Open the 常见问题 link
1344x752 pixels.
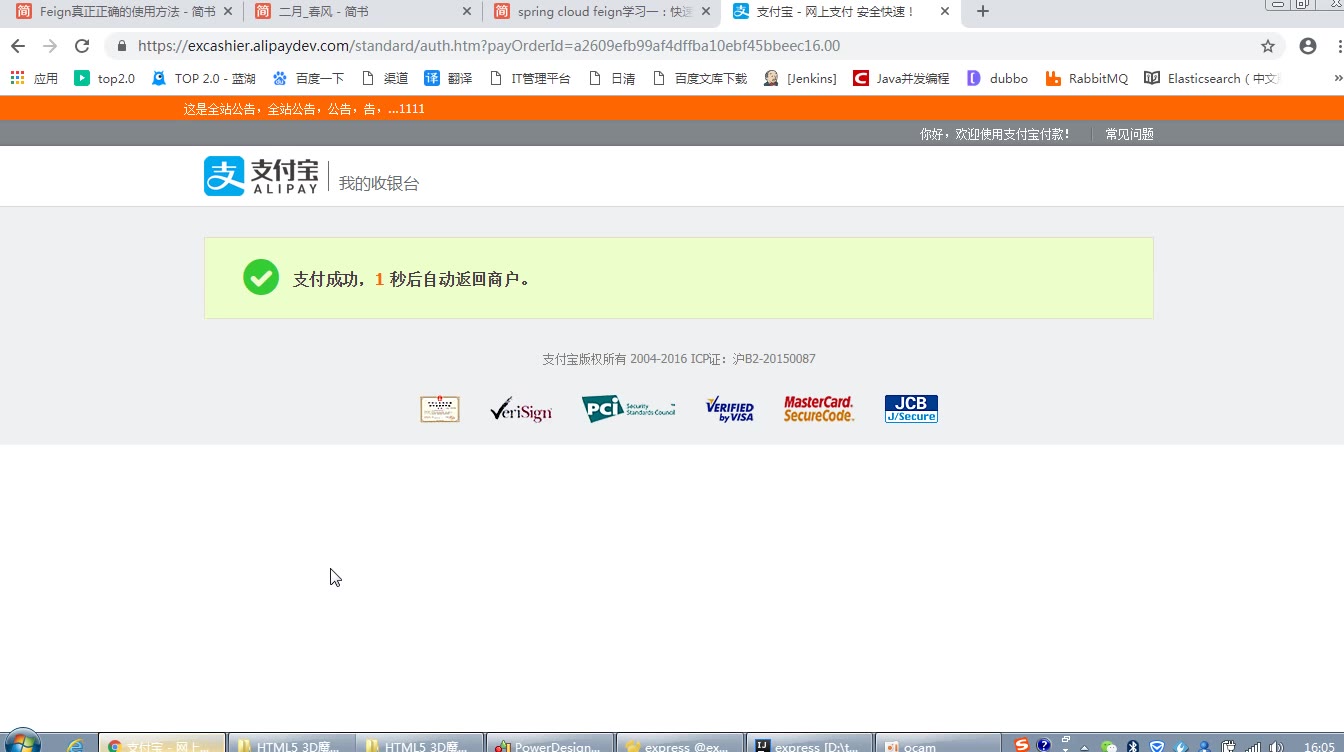pos(1129,134)
